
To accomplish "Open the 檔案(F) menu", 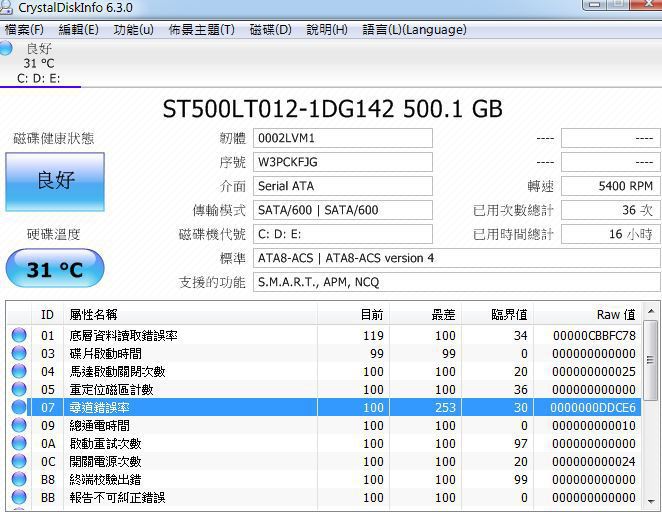I will click(x=24, y=30).
